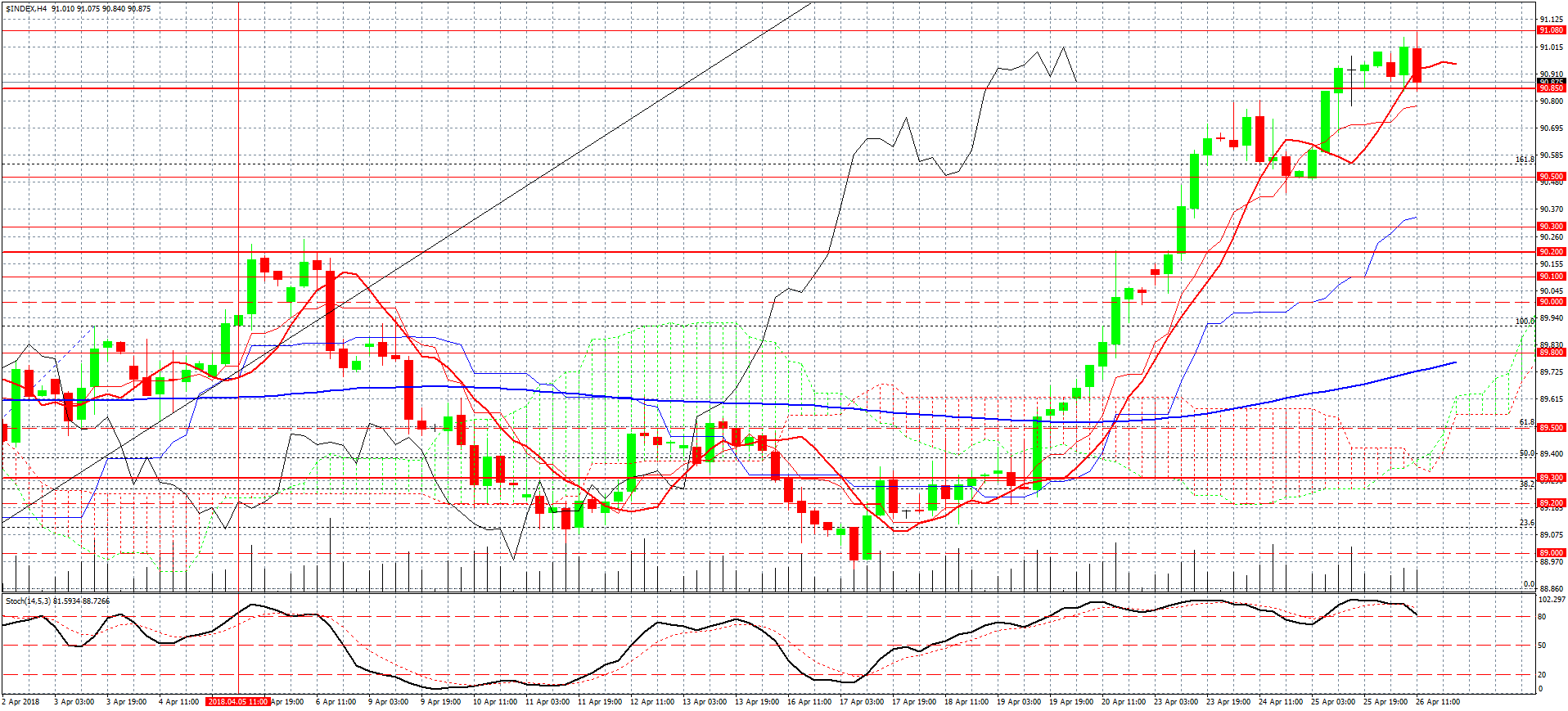Select the red 90.200 price level tag
The image size is (1568, 711).
coord(1552,252)
